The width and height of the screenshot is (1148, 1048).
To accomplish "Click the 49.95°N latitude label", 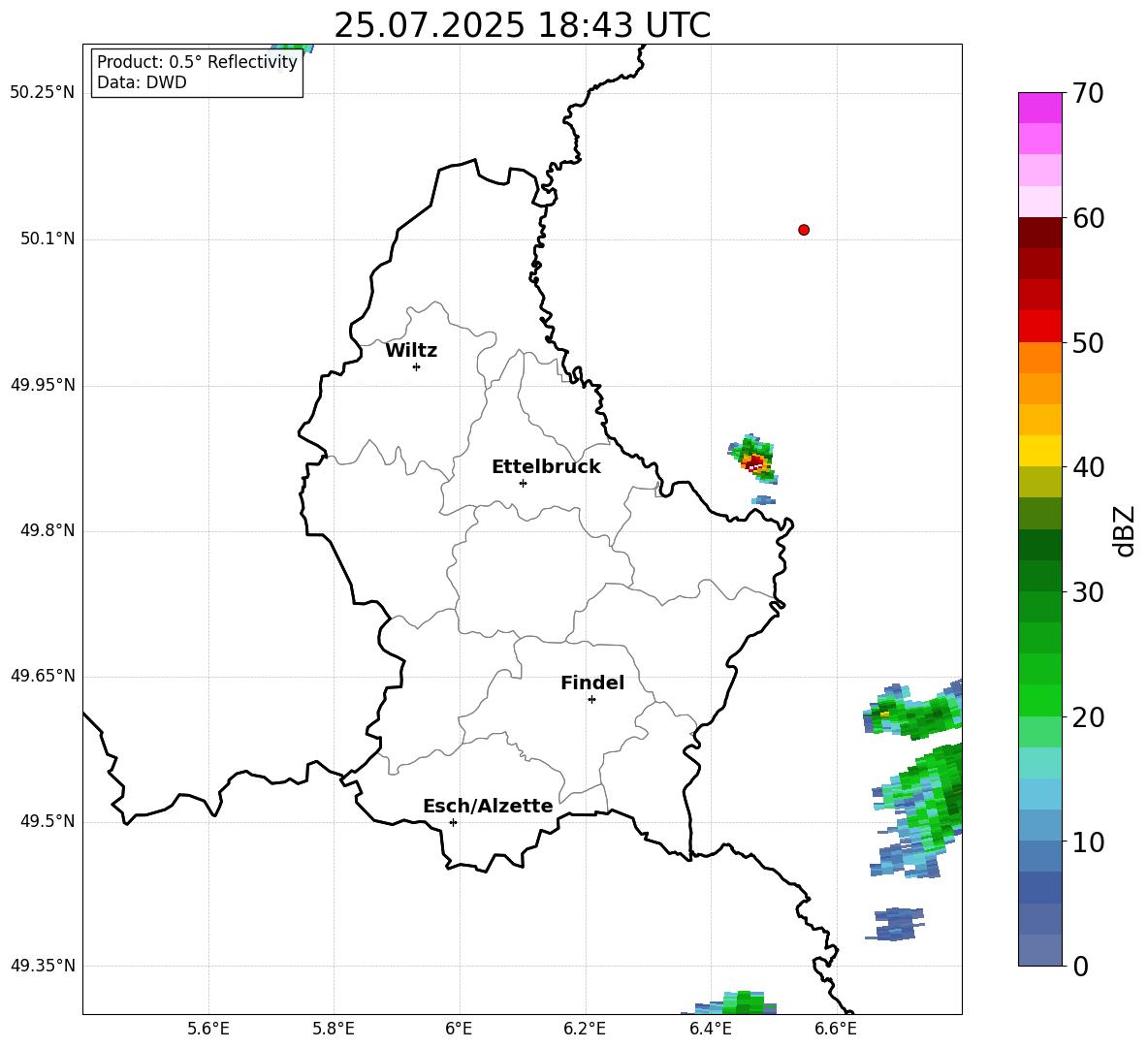I will pos(43,385).
